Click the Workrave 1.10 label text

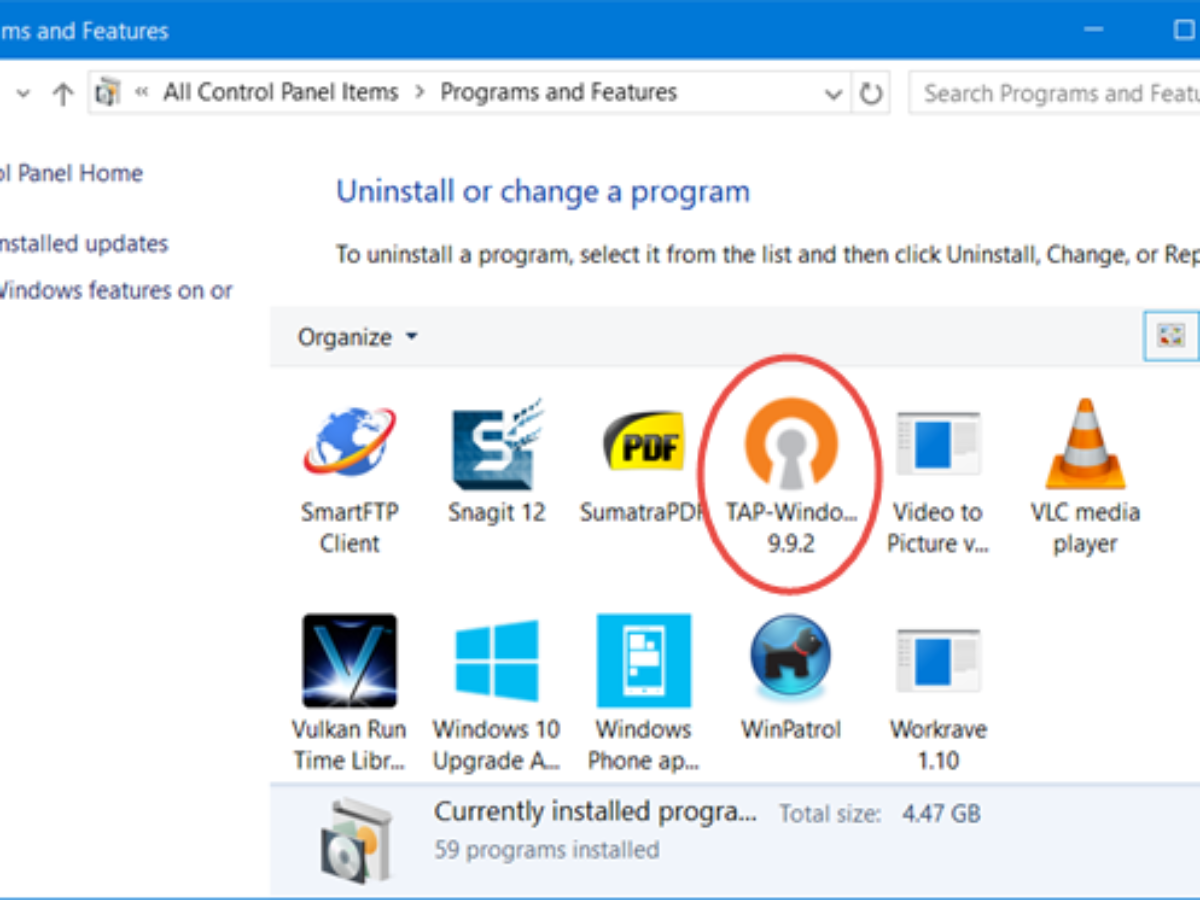(938, 745)
